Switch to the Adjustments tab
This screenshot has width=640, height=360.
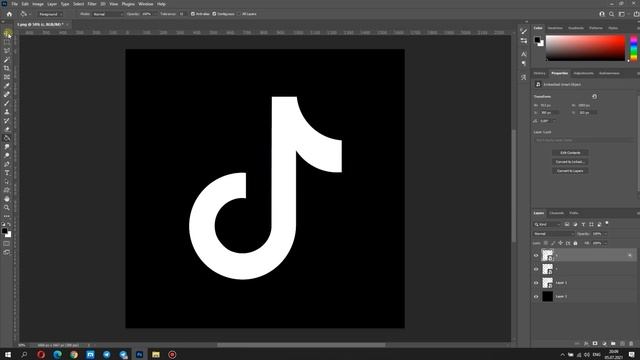583,73
